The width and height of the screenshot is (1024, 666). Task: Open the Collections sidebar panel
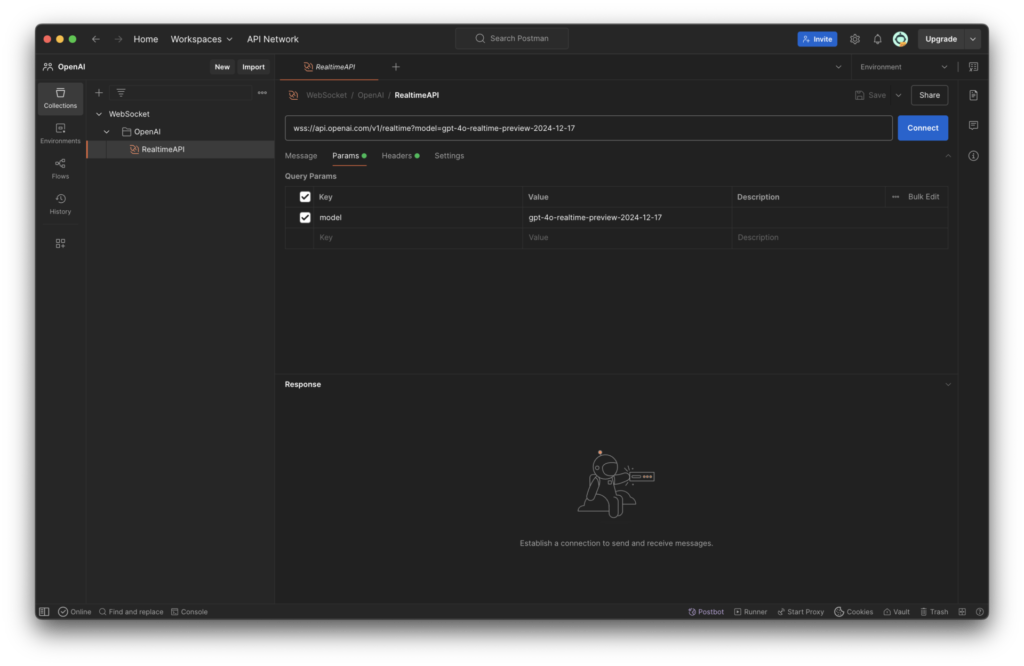(60, 98)
